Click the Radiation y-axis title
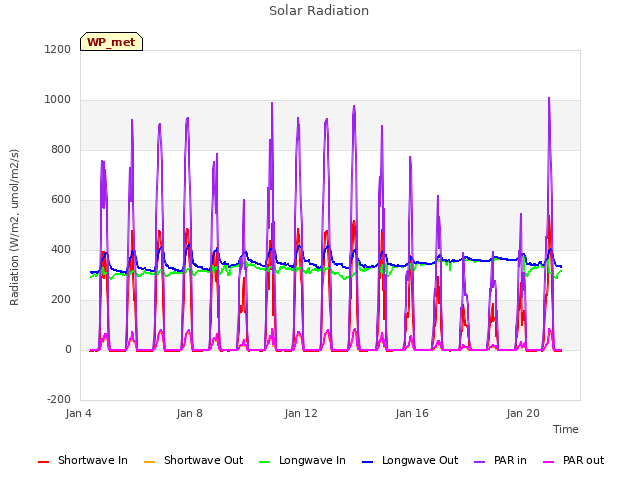The width and height of the screenshot is (640, 480). 14,227
